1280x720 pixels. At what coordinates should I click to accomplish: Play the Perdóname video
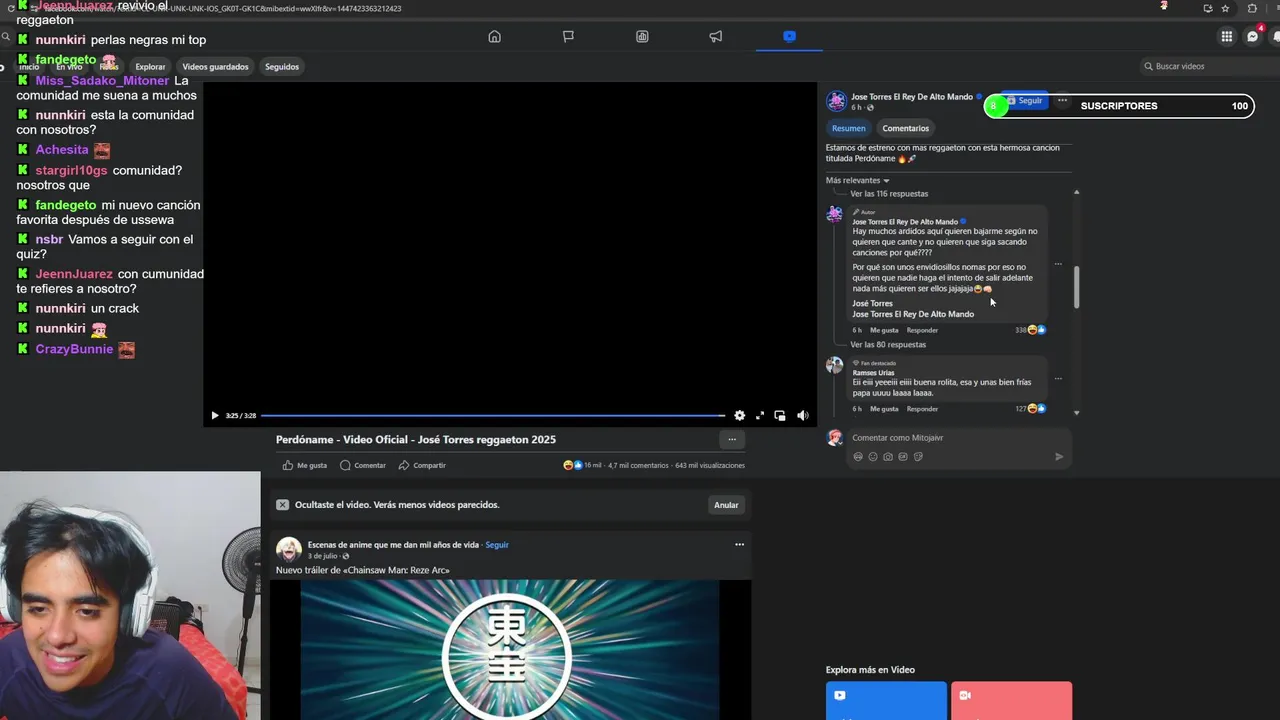[214, 415]
